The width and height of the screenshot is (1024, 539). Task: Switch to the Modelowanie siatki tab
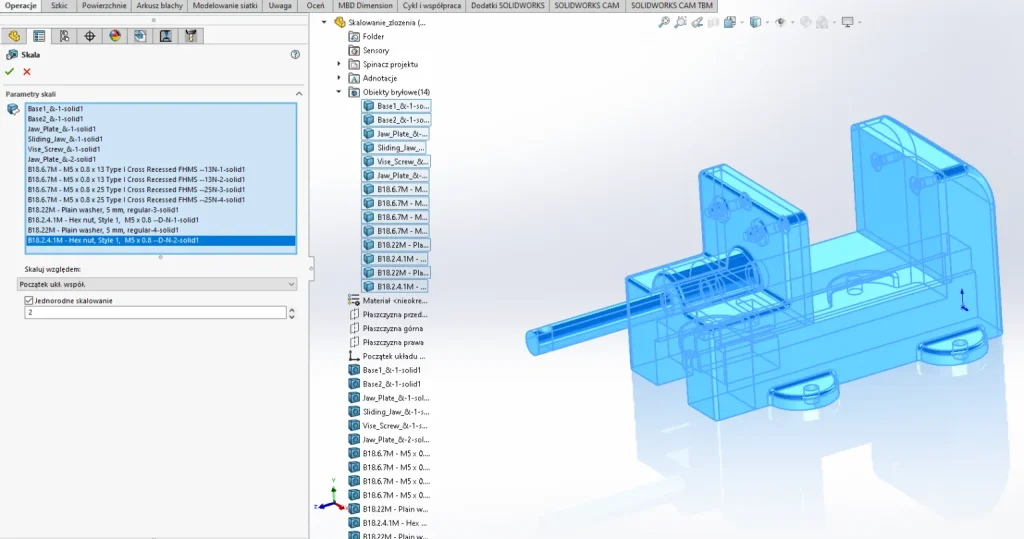225,5
